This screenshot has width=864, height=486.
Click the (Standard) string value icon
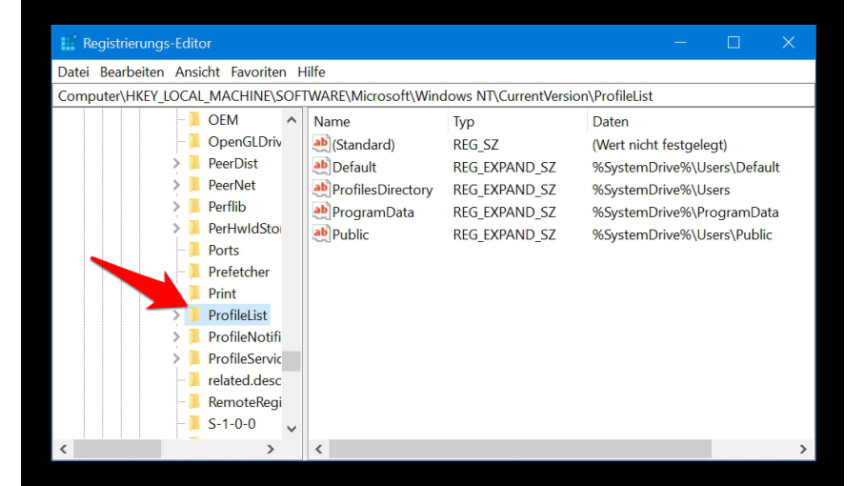[x=321, y=144]
